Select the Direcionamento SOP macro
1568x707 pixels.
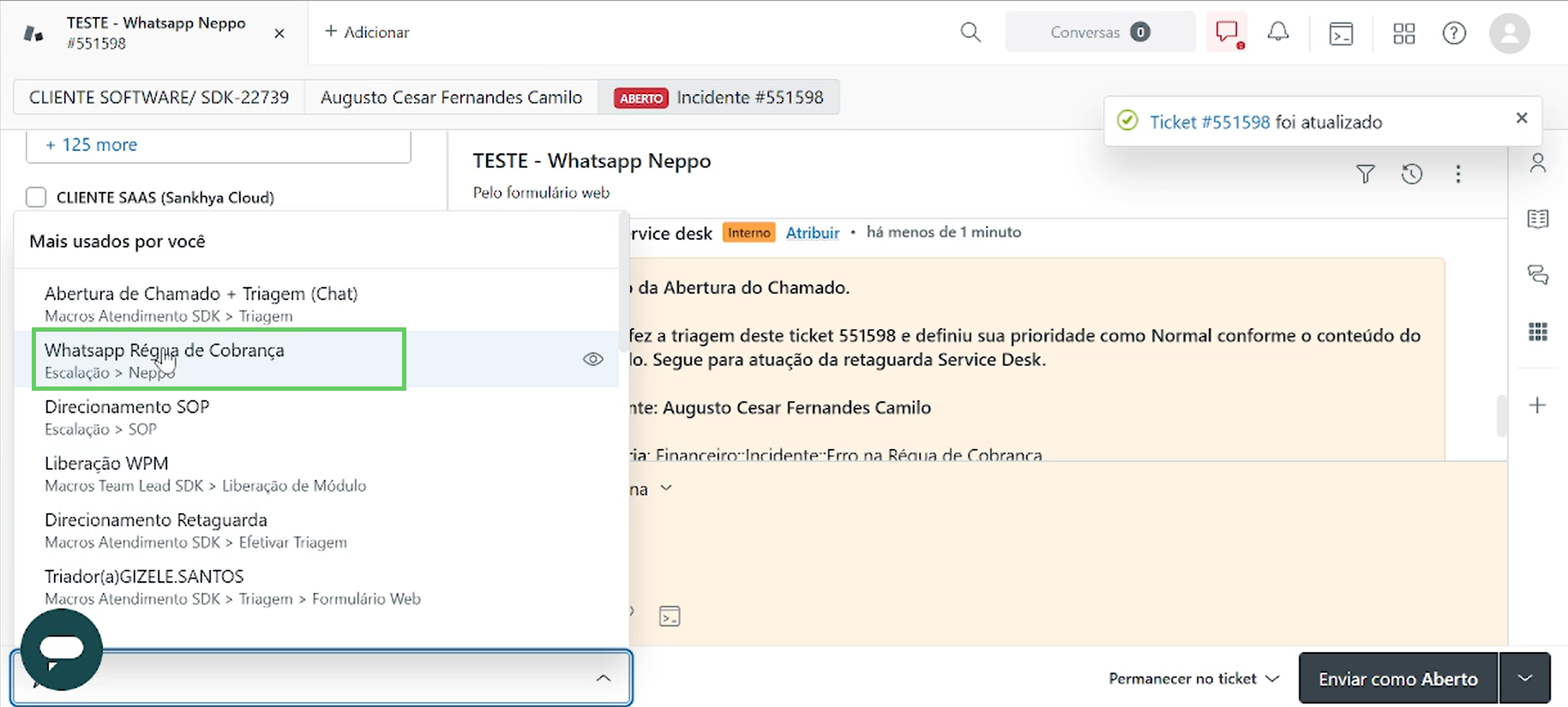pyautogui.click(x=316, y=416)
